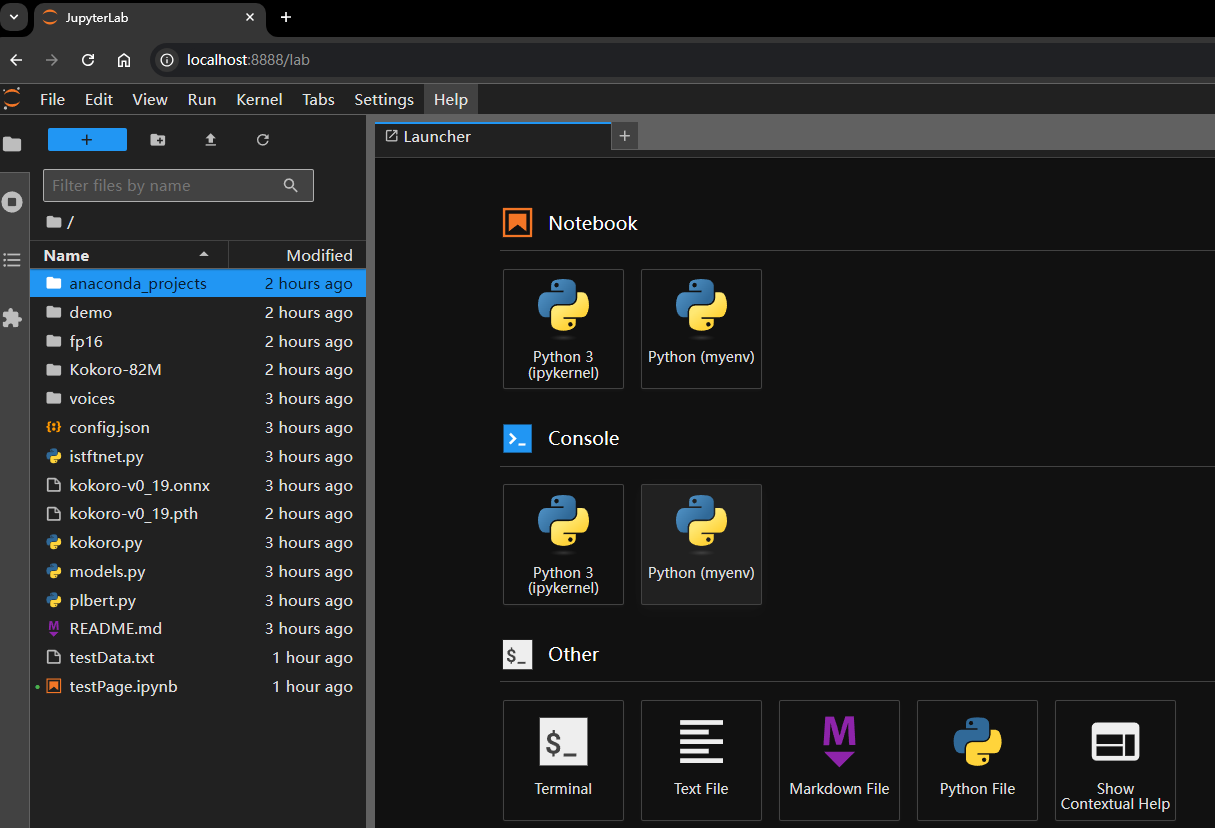
Task: Create a new Markdown File
Action: [839, 759]
